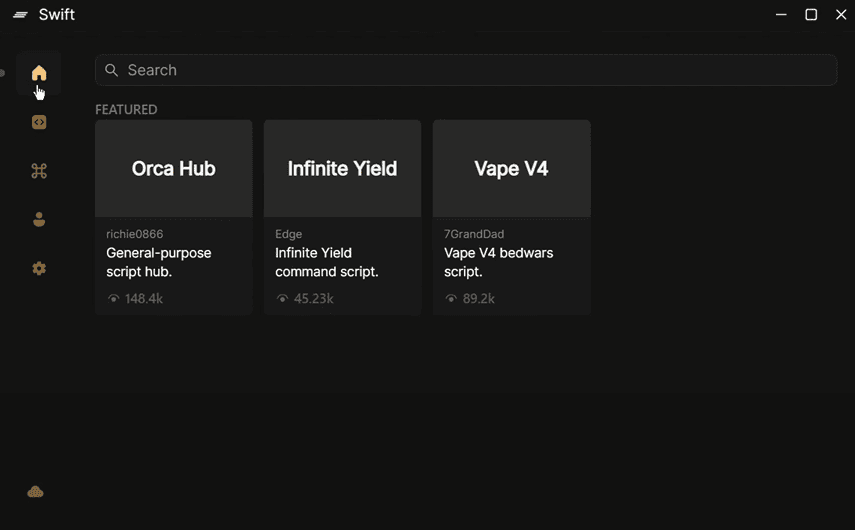The height and width of the screenshot is (530, 855).
Task: Select the 'Infinite Yield command script.' description
Action: click(x=327, y=262)
